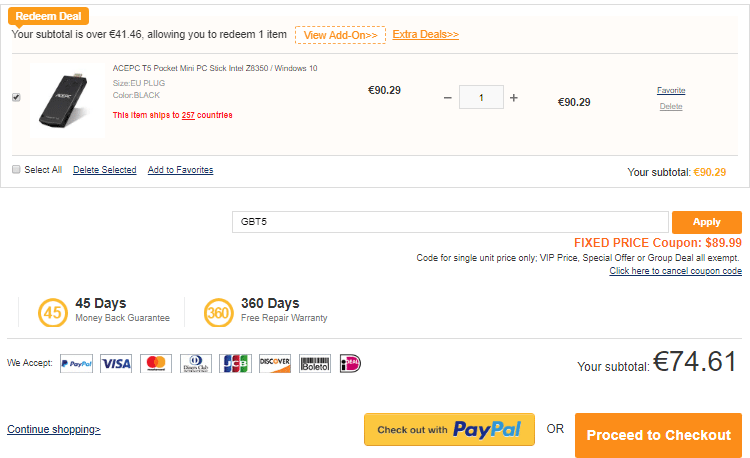This screenshot has width=750, height=458.
Task: Click the coupon code input field
Action: point(449,222)
